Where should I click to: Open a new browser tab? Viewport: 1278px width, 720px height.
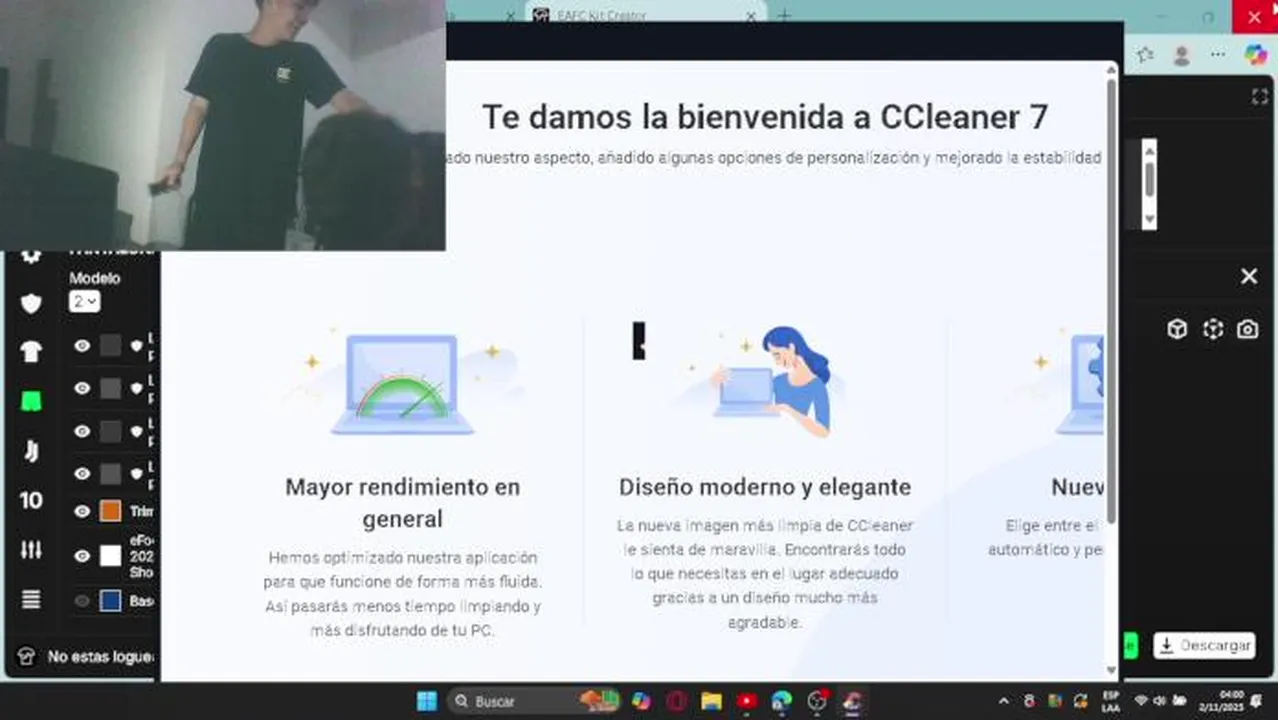pyautogui.click(x=784, y=15)
